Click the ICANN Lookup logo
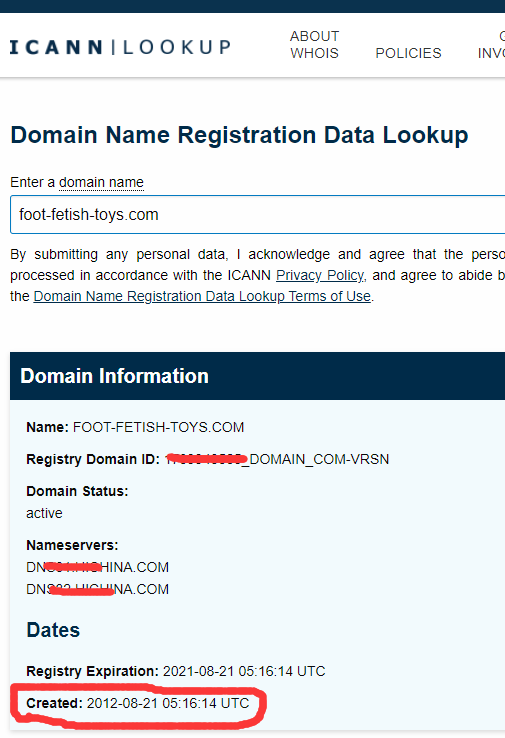The width and height of the screenshot is (505, 738). (x=120, y=47)
